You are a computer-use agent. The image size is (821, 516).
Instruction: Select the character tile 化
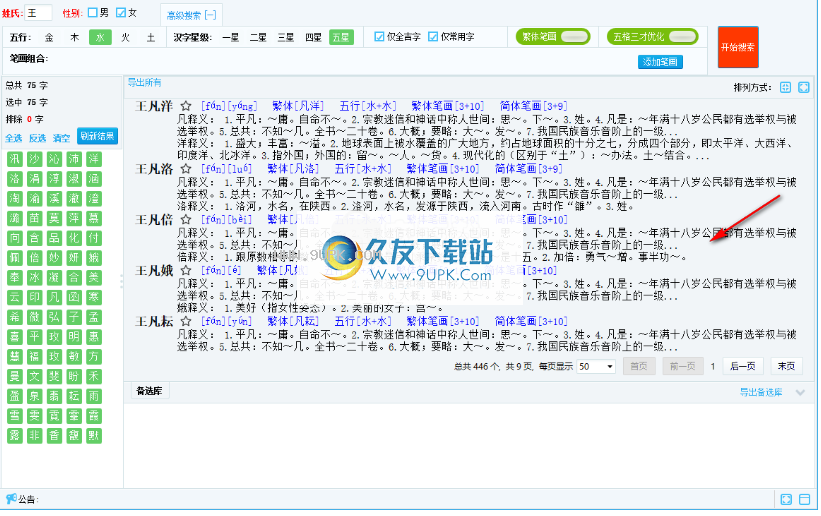click(74, 238)
